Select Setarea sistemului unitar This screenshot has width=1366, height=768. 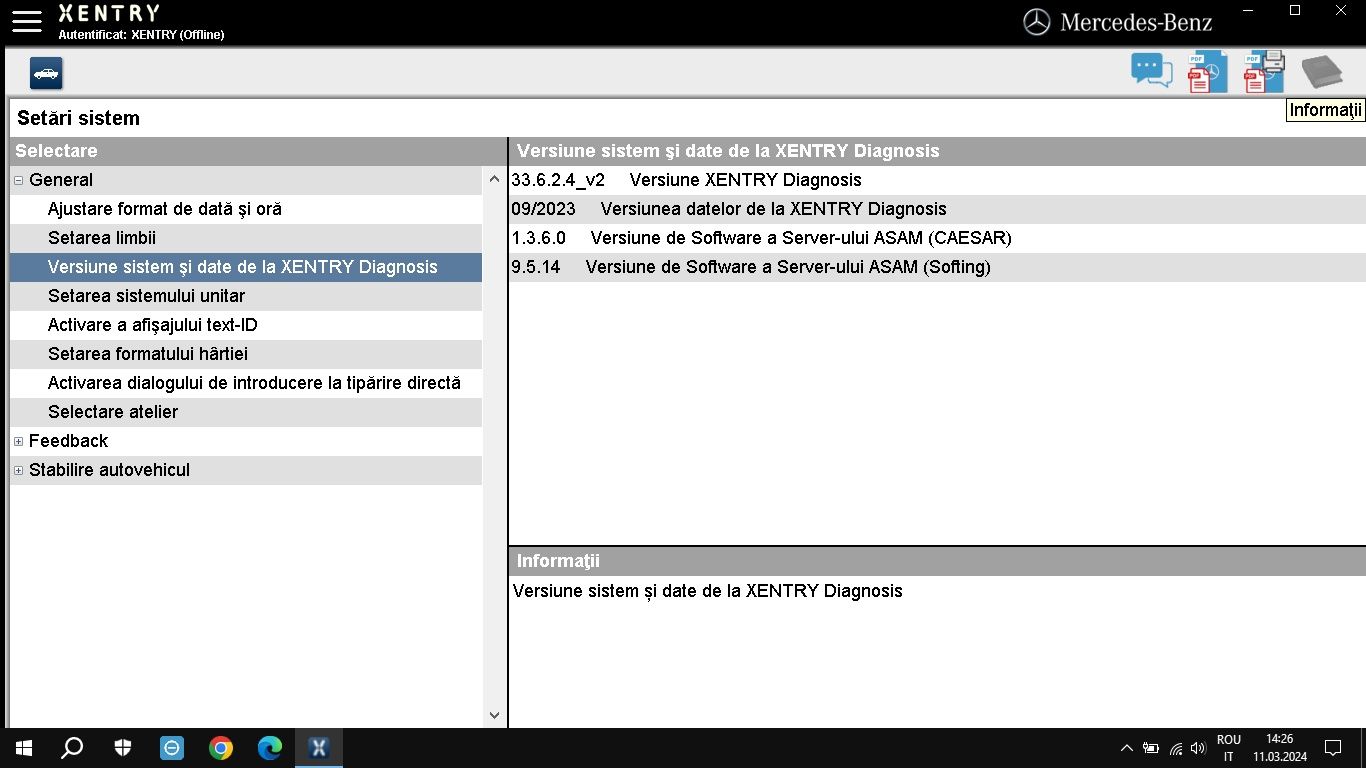246,296
